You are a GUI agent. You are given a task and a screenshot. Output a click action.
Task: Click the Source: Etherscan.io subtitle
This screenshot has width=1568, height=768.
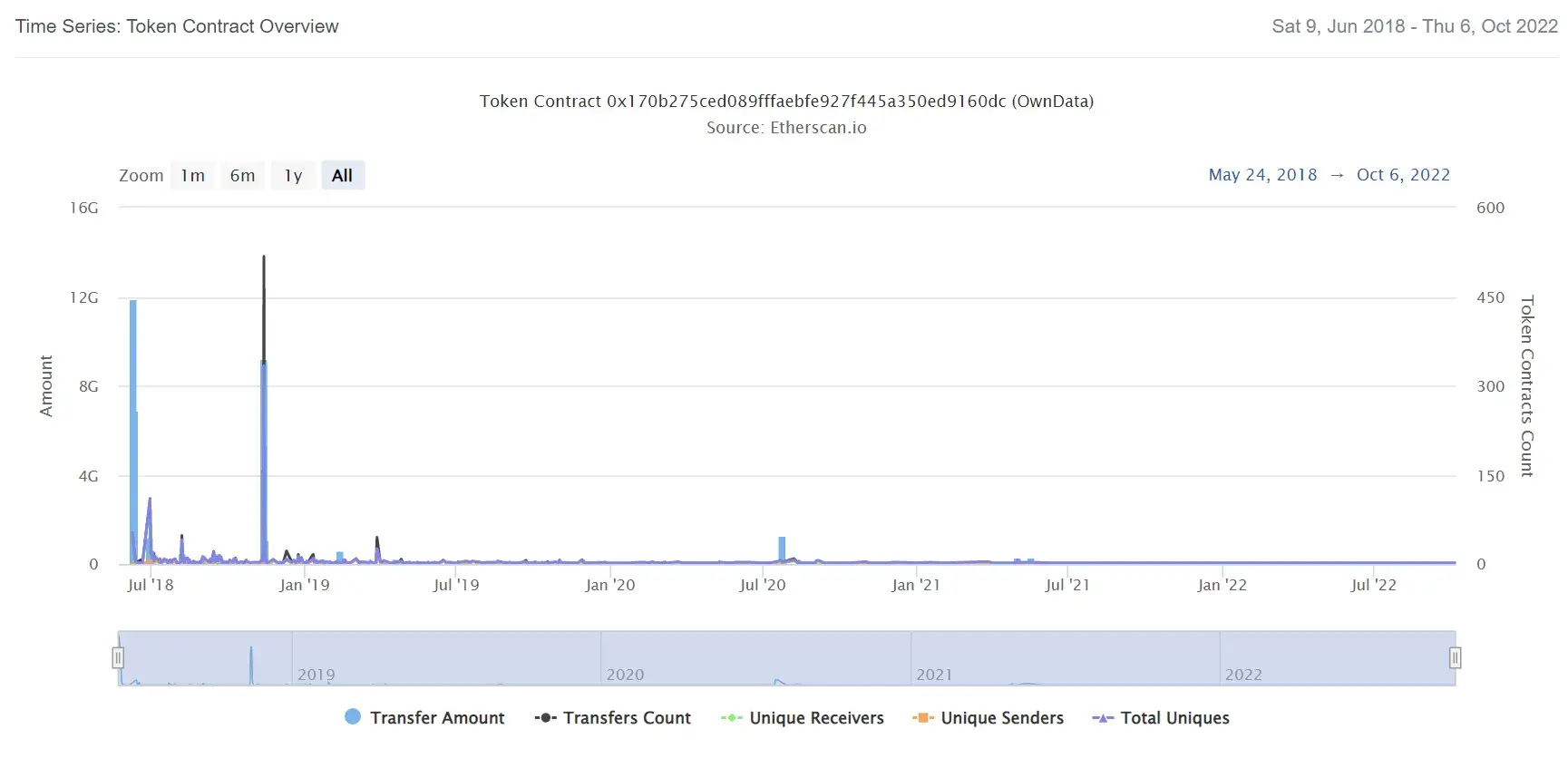(x=786, y=128)
